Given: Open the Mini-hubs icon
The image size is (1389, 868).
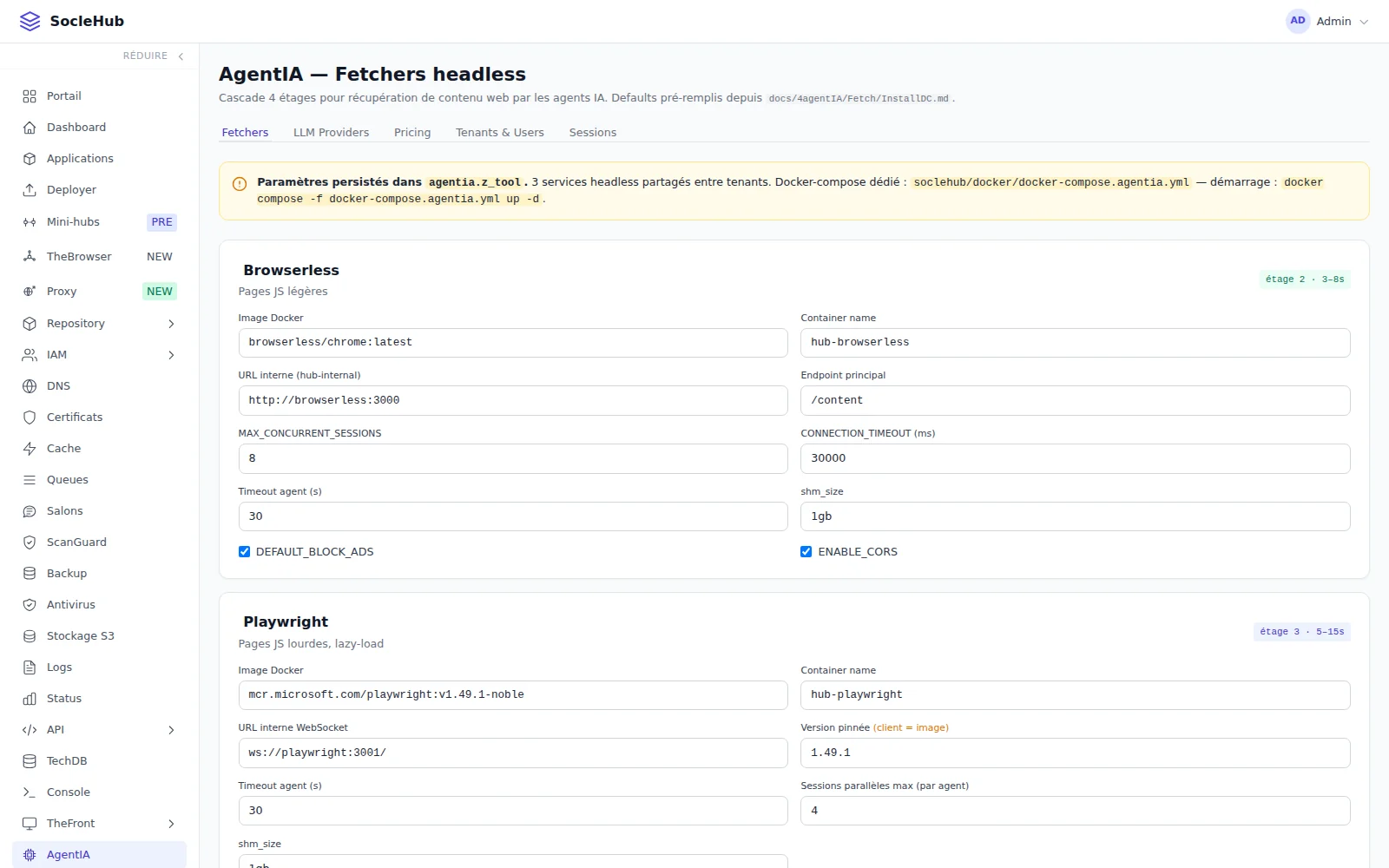Looking at the screenshot, I should tap(30, 222).
